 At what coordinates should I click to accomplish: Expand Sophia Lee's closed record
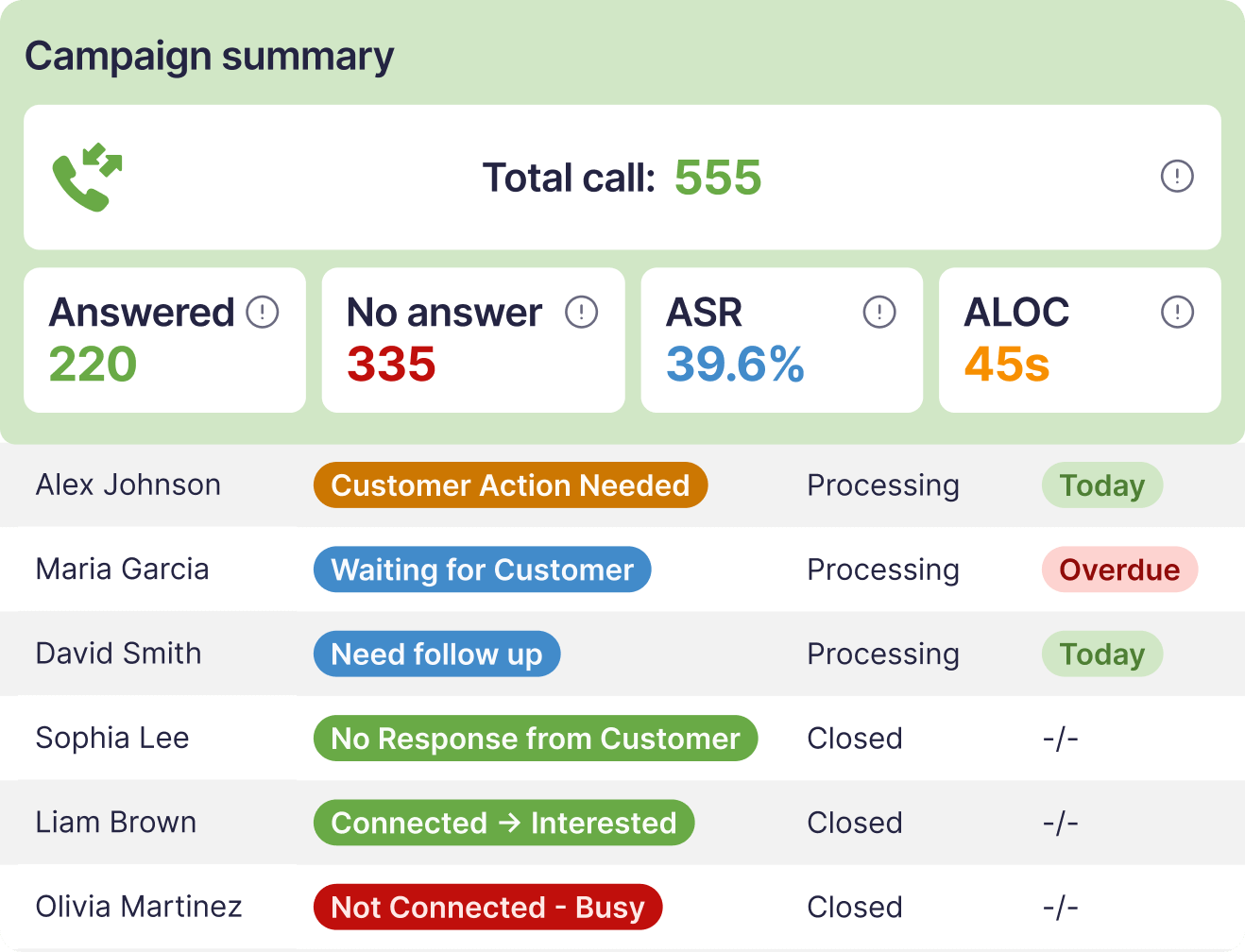tap(112, 738)
